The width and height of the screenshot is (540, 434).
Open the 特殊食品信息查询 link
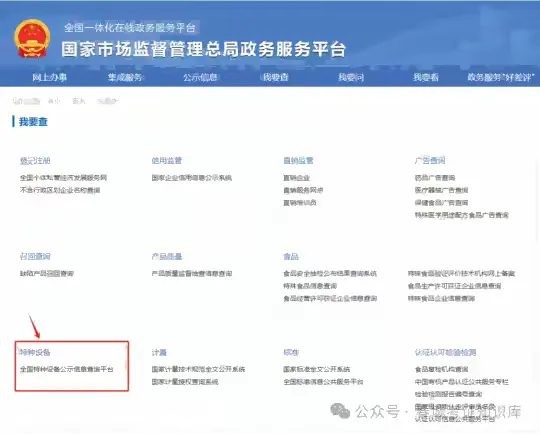310,286
